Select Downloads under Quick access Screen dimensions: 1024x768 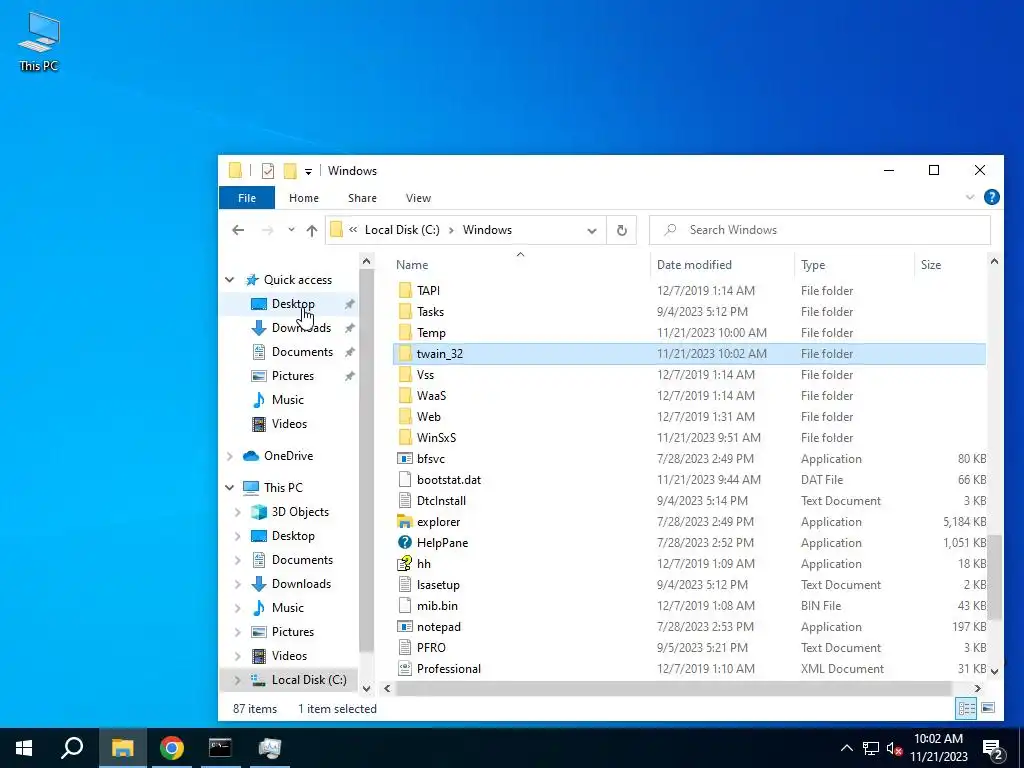click(301, 328)
